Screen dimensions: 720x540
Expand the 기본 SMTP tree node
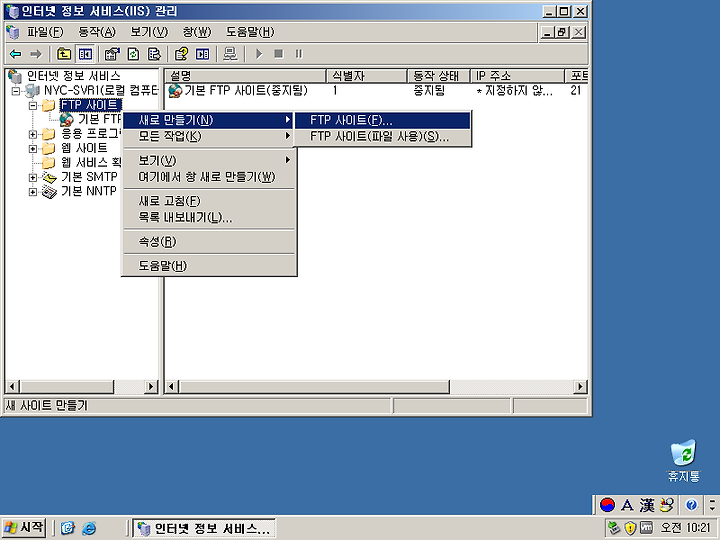33,177
